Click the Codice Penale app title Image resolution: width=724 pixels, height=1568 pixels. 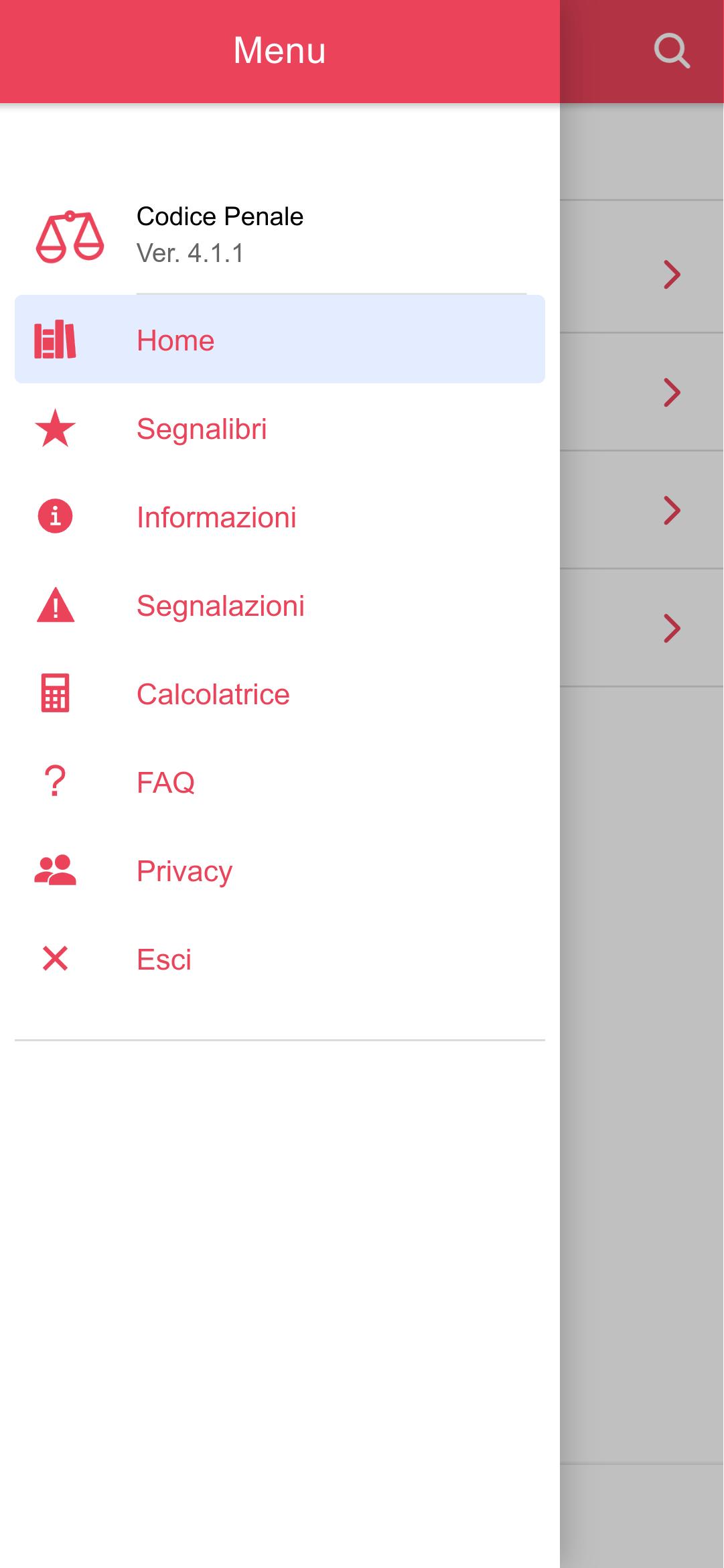[x=220, y=216]
